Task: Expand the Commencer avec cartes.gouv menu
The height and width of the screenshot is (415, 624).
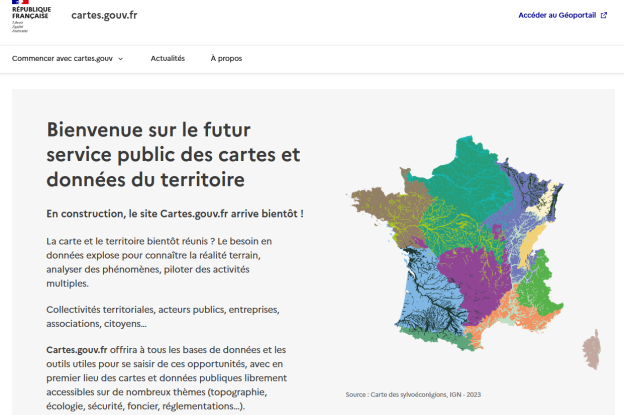Action: [x=67, y=58]
